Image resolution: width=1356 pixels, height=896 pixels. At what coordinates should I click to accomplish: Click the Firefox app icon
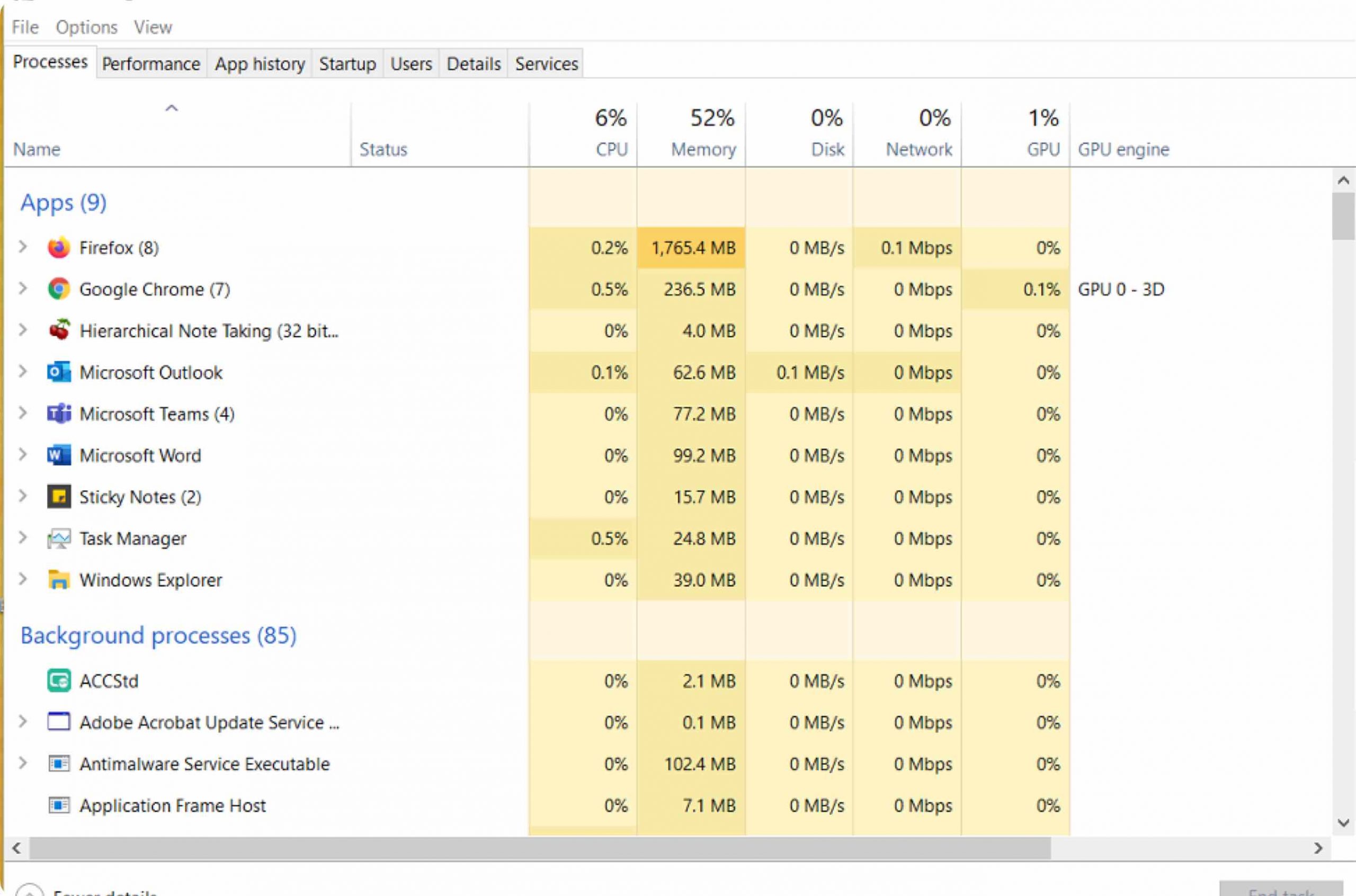point(59,247)
